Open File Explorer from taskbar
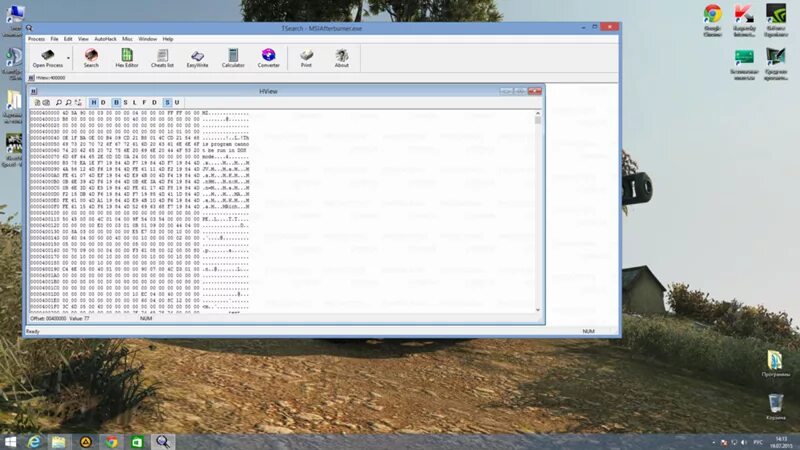The width and height of the screenshot is (800, 450). point(59,442)
